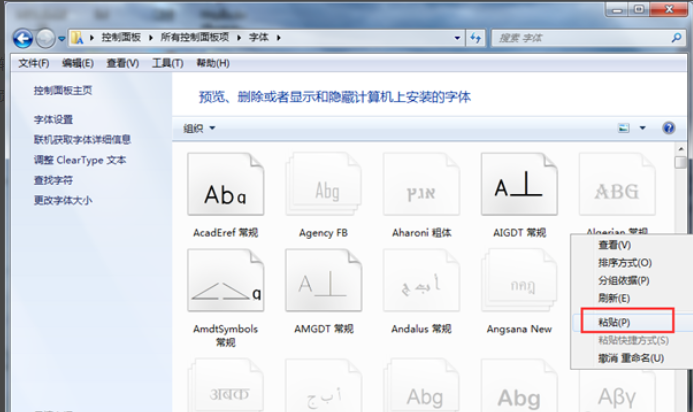Open the 工具(T) menu
The height and width of the screenshot is (412, 693).
pyautogui.click(x=167, y=63)
